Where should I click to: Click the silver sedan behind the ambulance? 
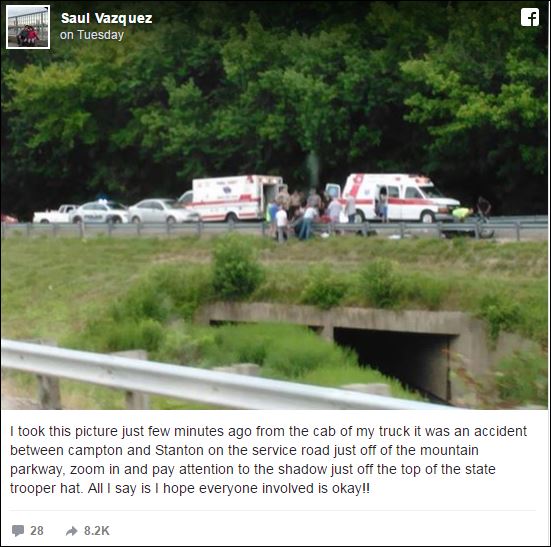(161, 210)
